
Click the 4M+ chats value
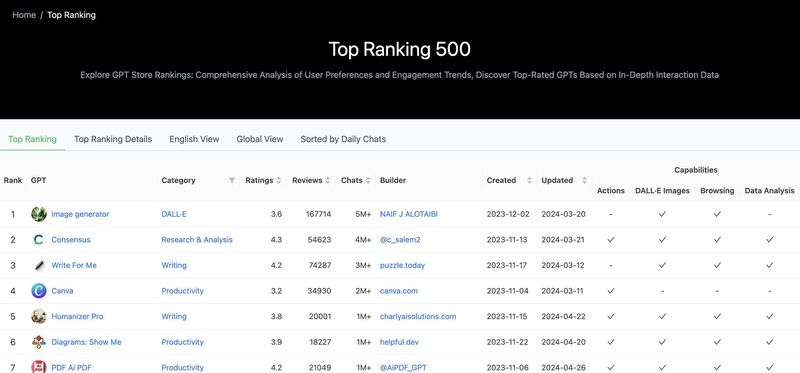coord(363,240)
